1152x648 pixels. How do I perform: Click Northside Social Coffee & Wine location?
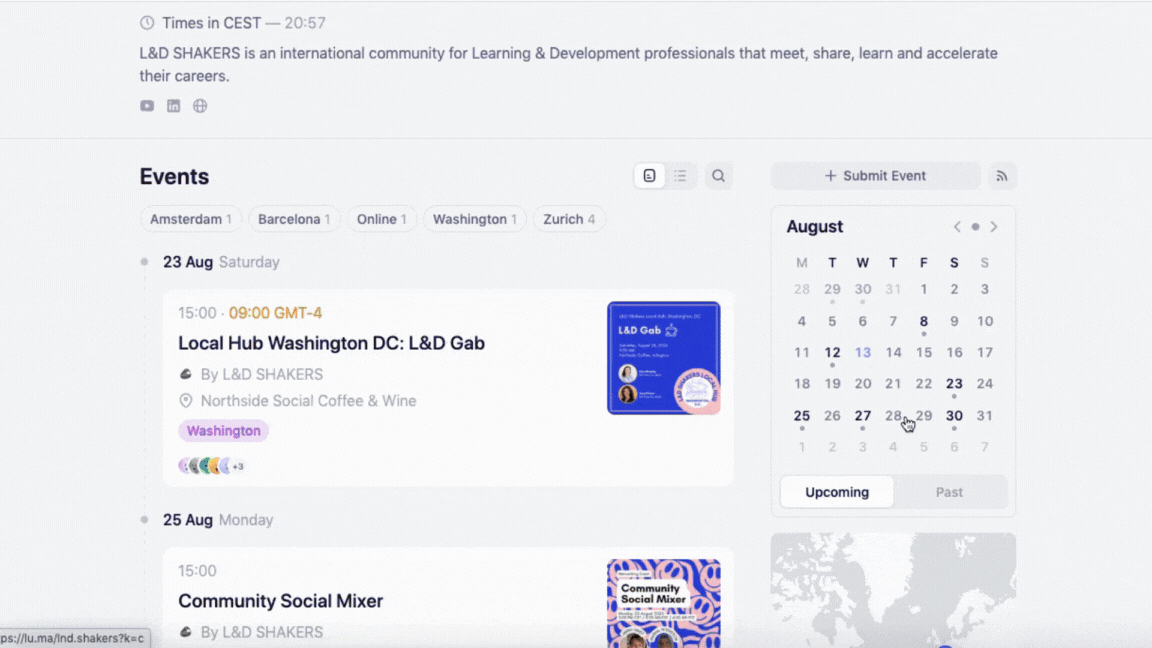pos(309,401)
